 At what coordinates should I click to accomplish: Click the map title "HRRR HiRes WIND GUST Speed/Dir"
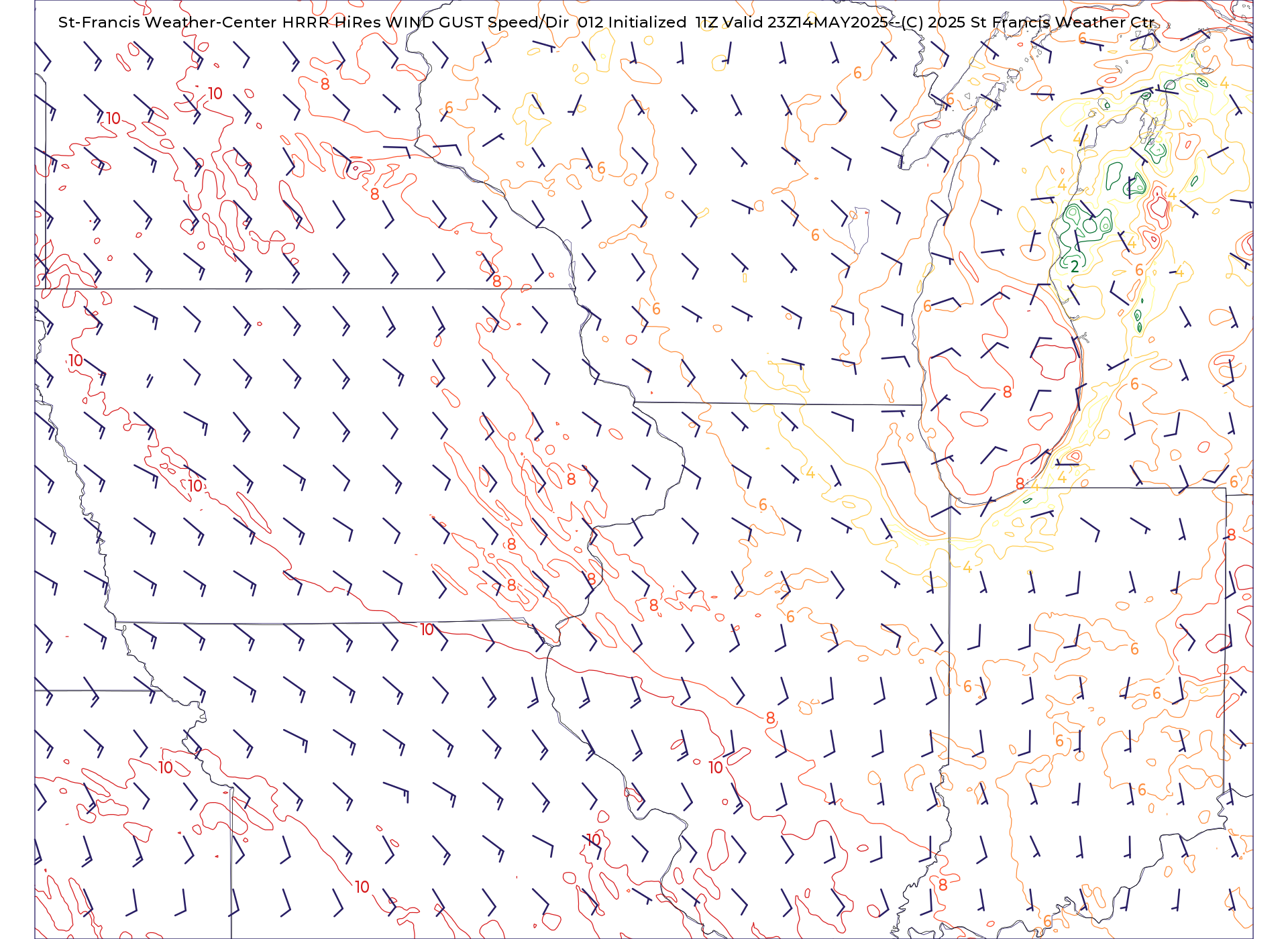[425, 22]
